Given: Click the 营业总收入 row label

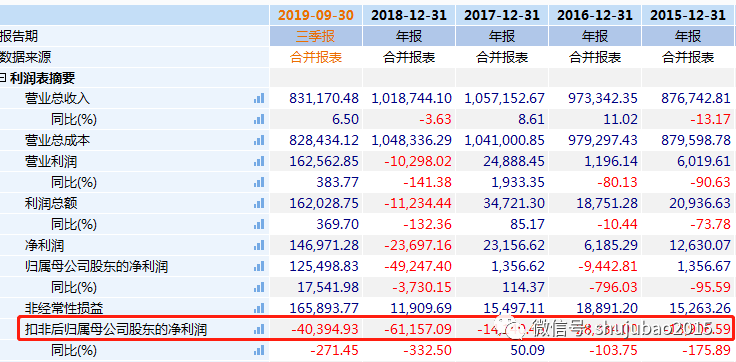Looking at the screenshot, I should click(57, 99).
